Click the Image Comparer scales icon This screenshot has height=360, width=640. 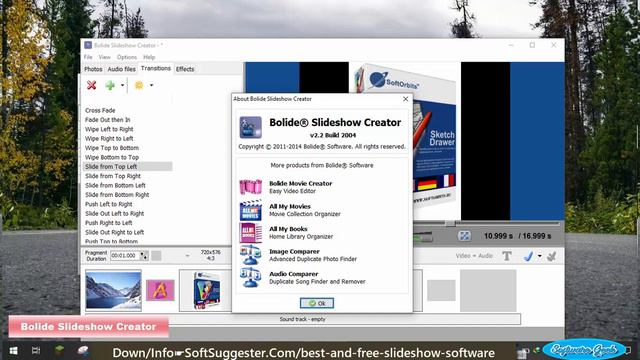[250, 255]
